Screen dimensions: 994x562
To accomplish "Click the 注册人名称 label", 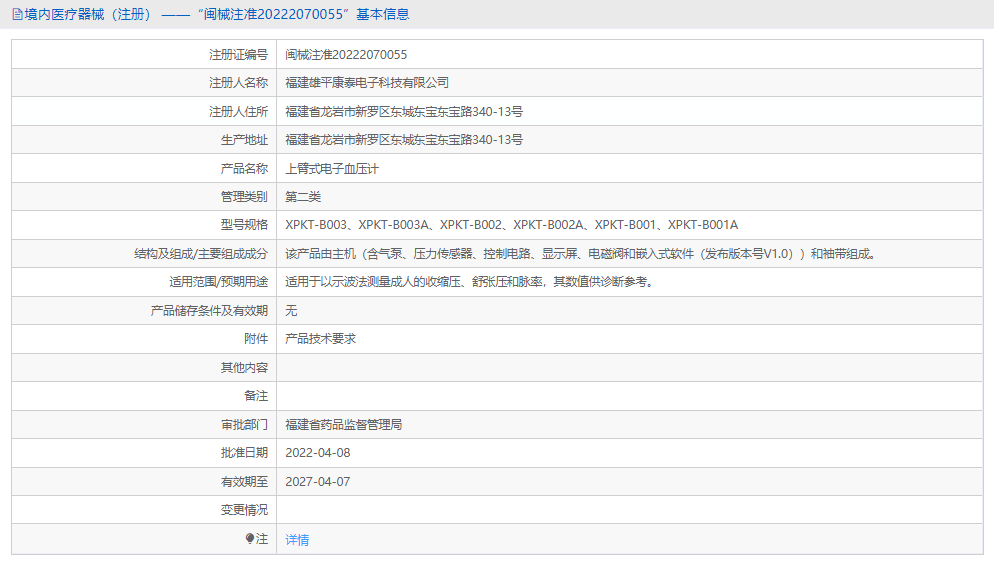I will (x=238, y=82).
